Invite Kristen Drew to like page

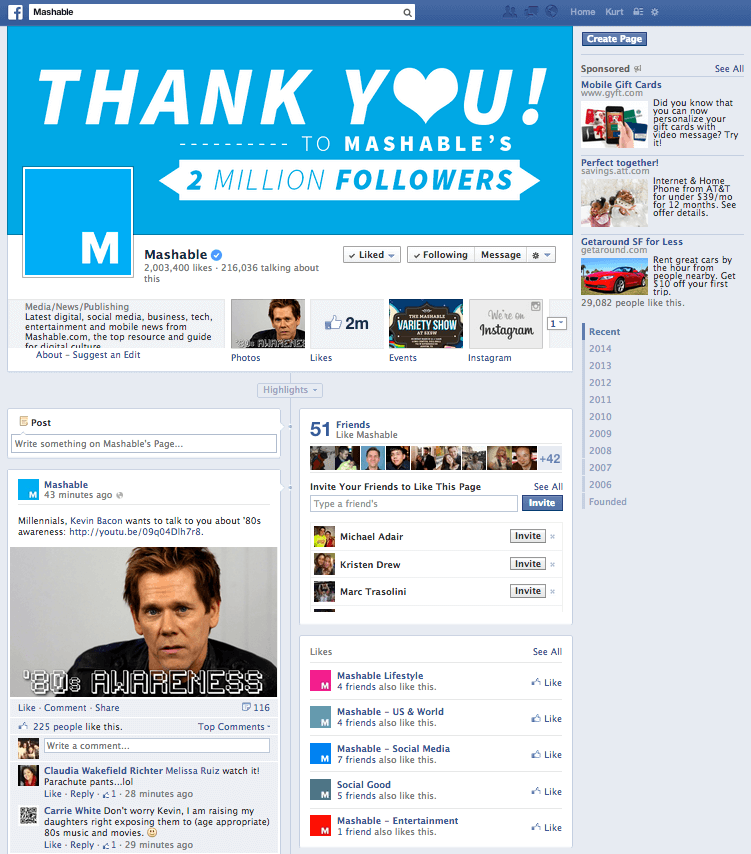528,564
